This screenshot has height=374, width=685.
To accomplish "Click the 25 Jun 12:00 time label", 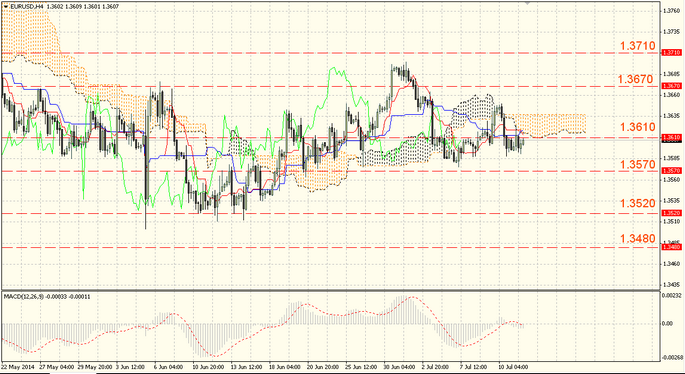I will tap(360, 367).
